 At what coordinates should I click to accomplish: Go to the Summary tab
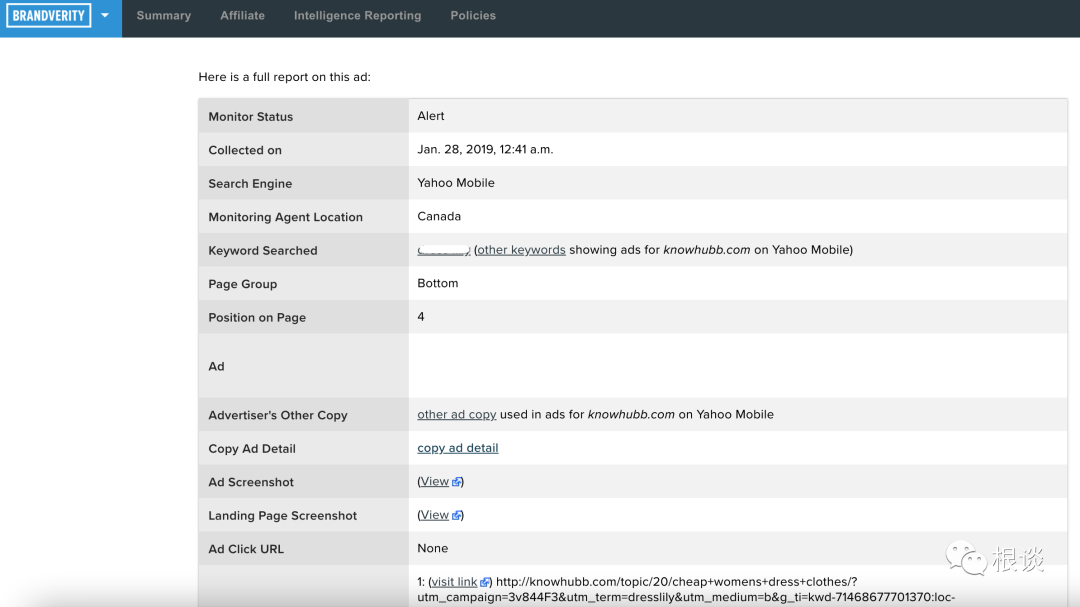(x=163, y=16)
